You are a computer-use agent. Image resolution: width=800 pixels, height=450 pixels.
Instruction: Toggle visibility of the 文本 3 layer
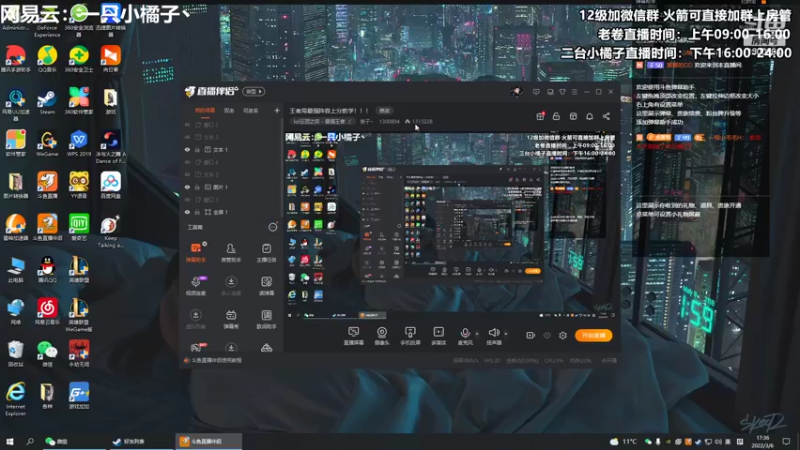point(187,137)
